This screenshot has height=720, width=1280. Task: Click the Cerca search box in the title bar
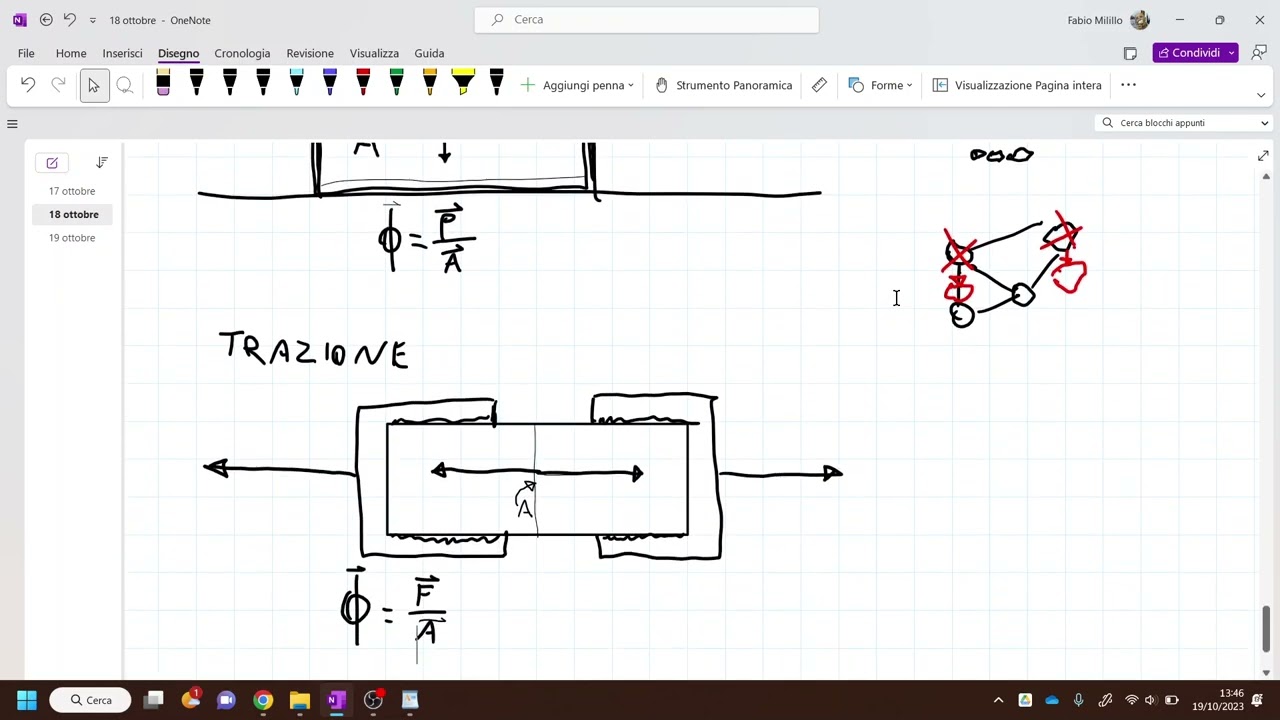[646, 20]
